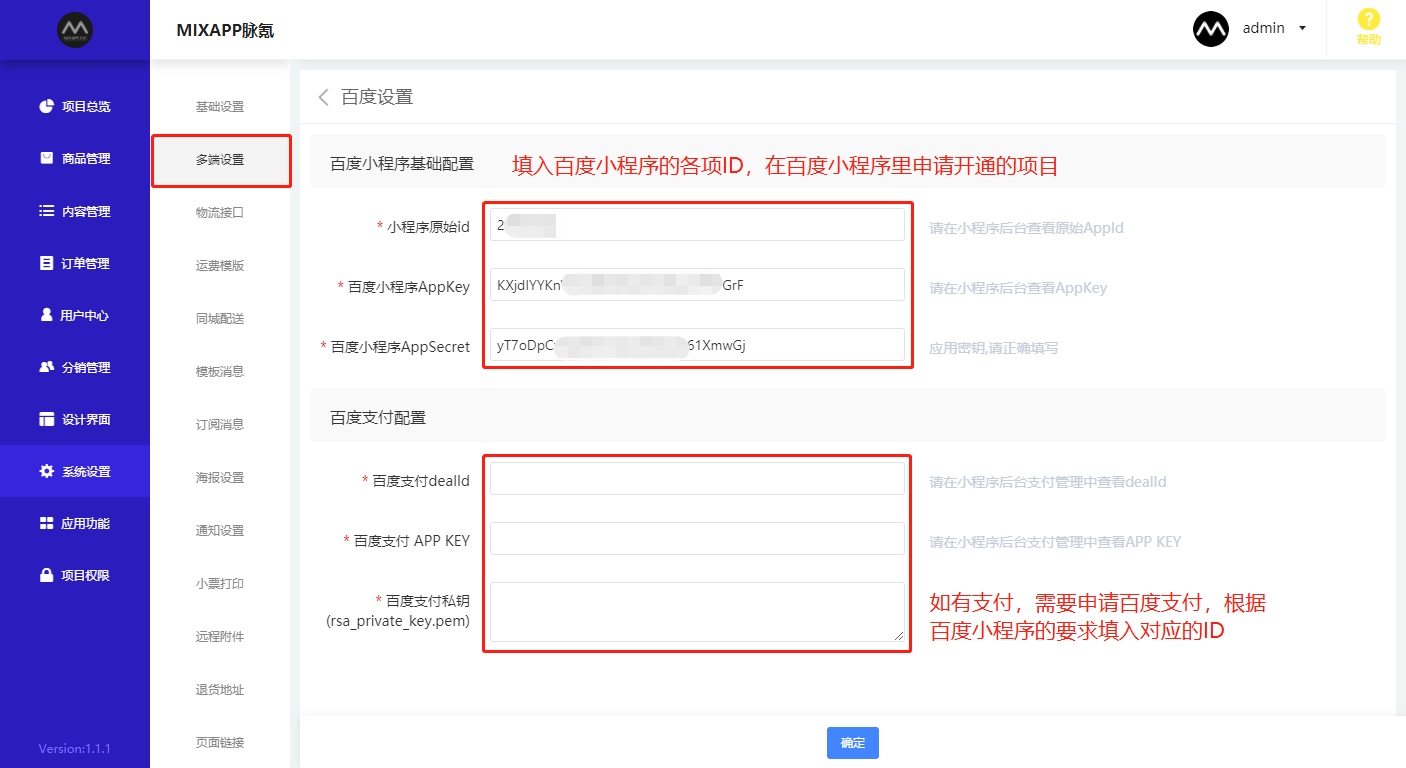This screenshot has height=768, width=1406.
Task: Select 远程附件 in the settings submenu
Action: click(220, 637)
